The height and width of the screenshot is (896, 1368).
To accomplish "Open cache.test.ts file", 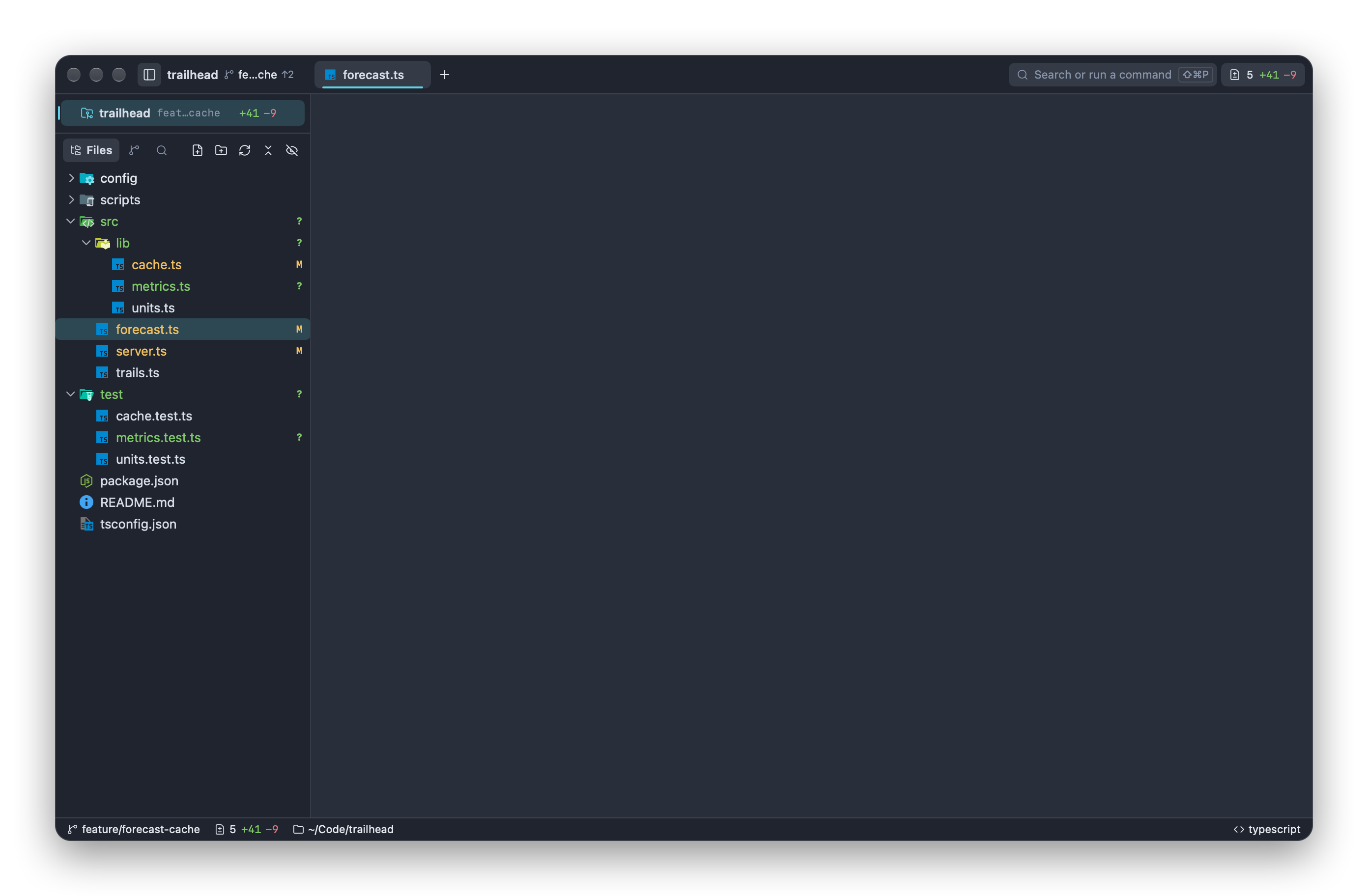I will point(183,416).
